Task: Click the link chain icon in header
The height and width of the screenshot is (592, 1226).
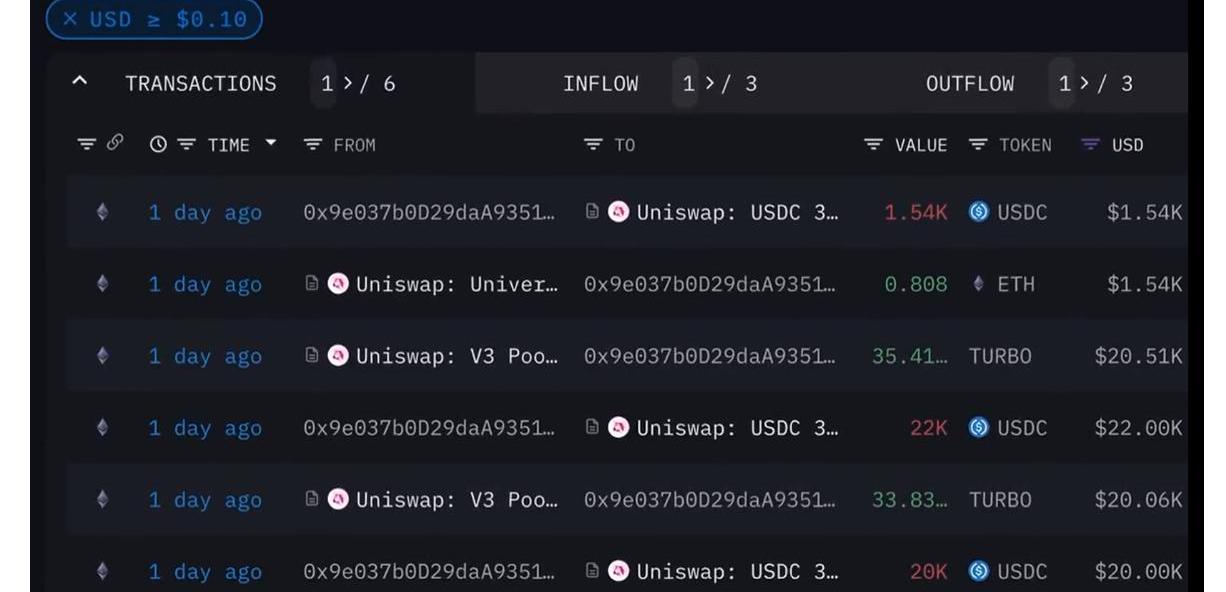Action: [x=115, y=143]
